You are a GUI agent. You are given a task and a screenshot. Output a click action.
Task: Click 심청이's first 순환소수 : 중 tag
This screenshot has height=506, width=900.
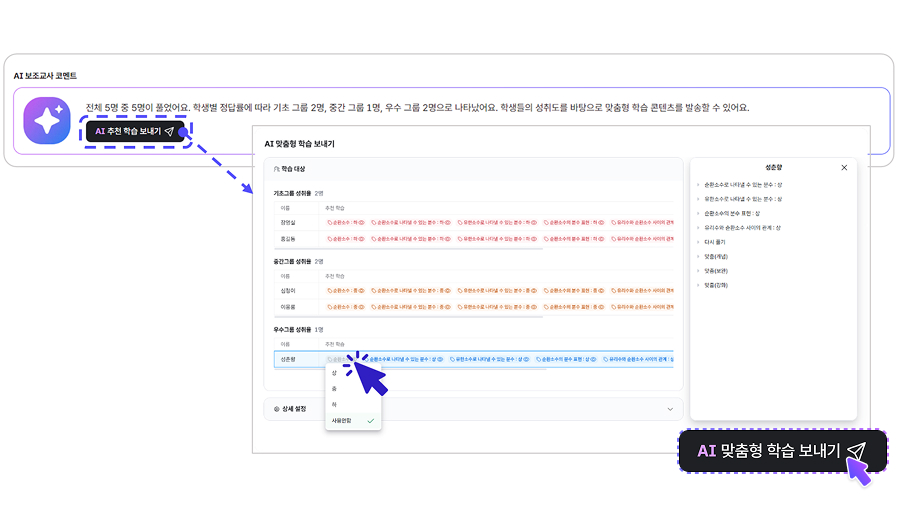[345, 291]
